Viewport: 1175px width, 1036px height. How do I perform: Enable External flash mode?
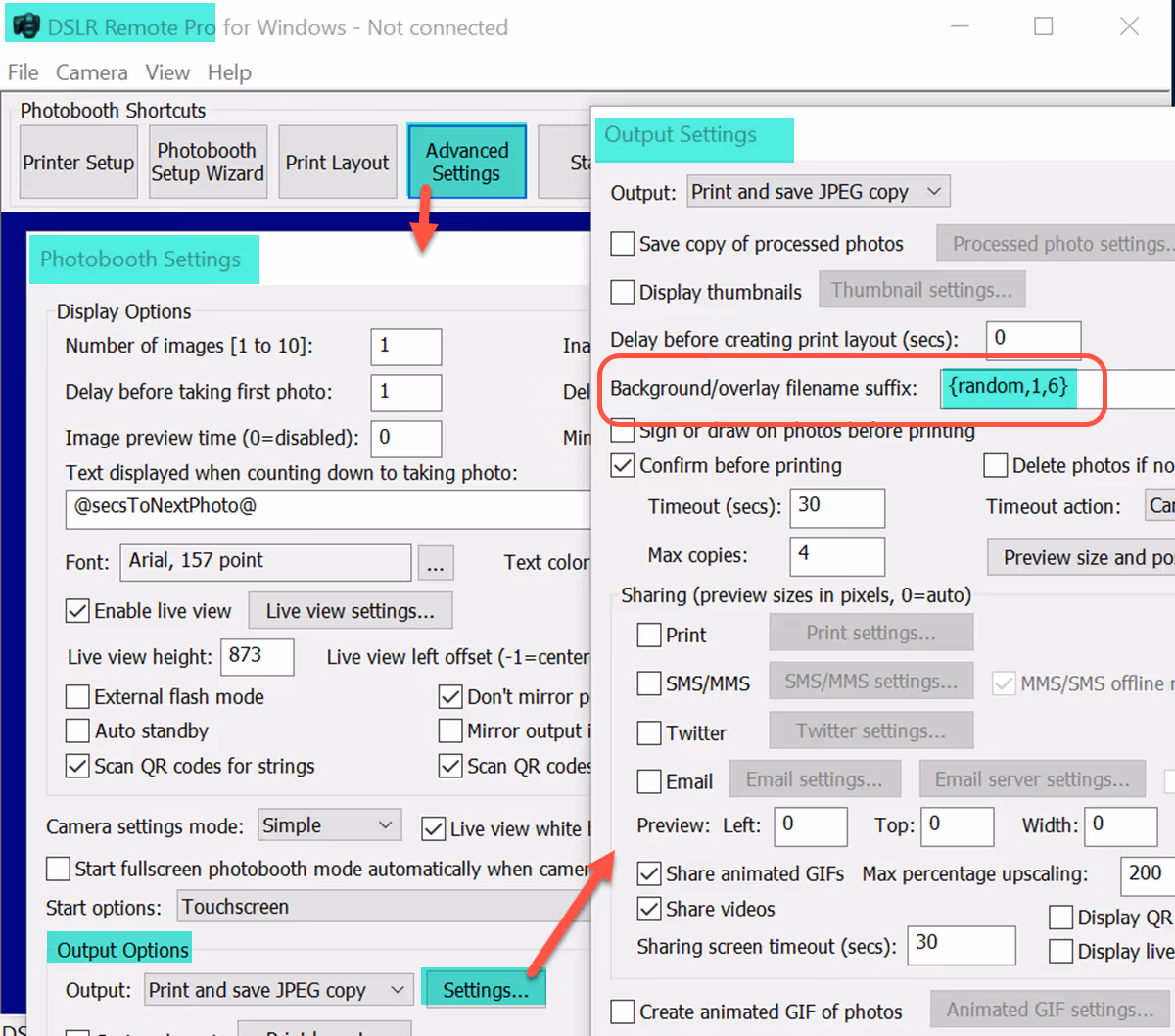[77, 697]
